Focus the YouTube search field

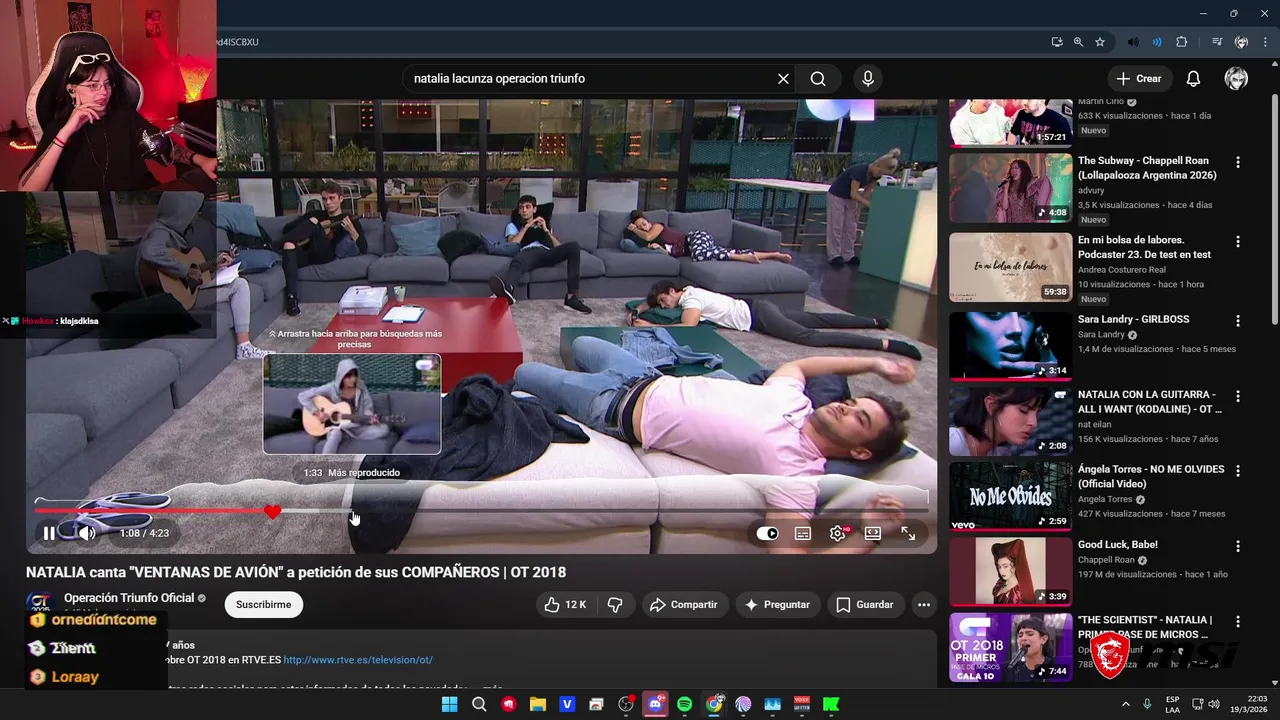pos(590,79)
